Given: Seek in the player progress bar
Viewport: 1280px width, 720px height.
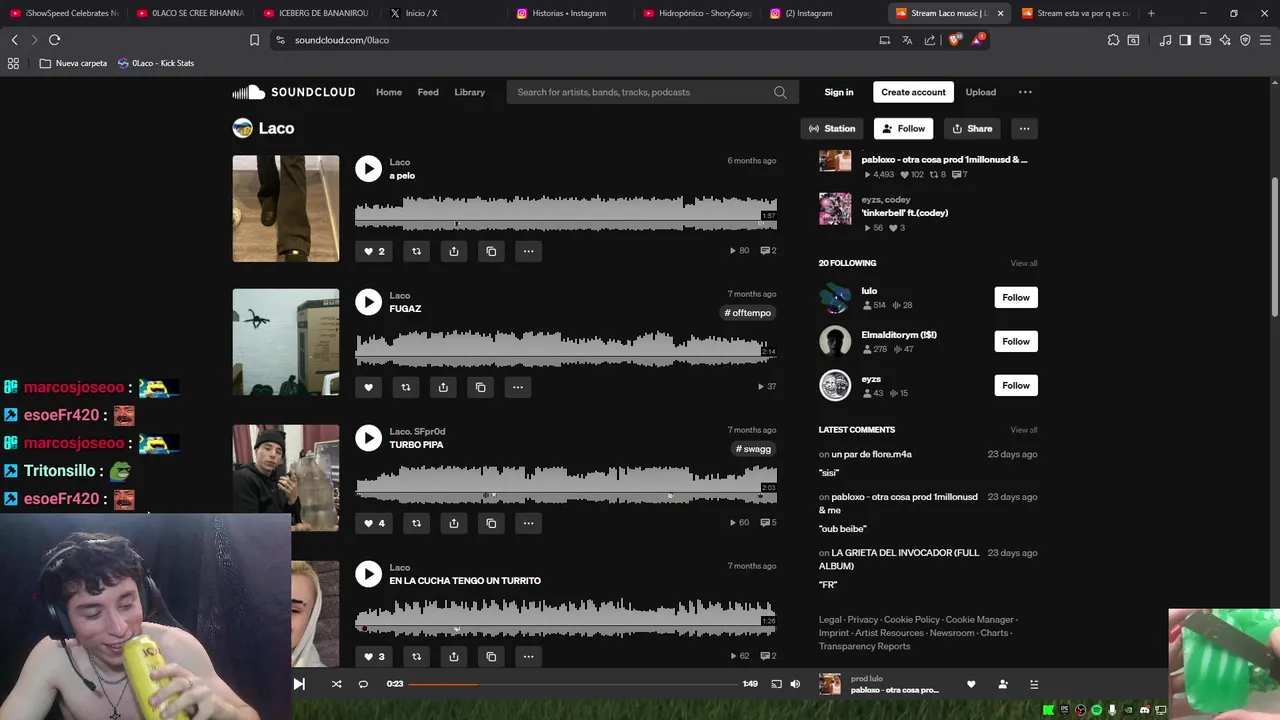Looking at the screenshot, I should click(x=574, y=684).
